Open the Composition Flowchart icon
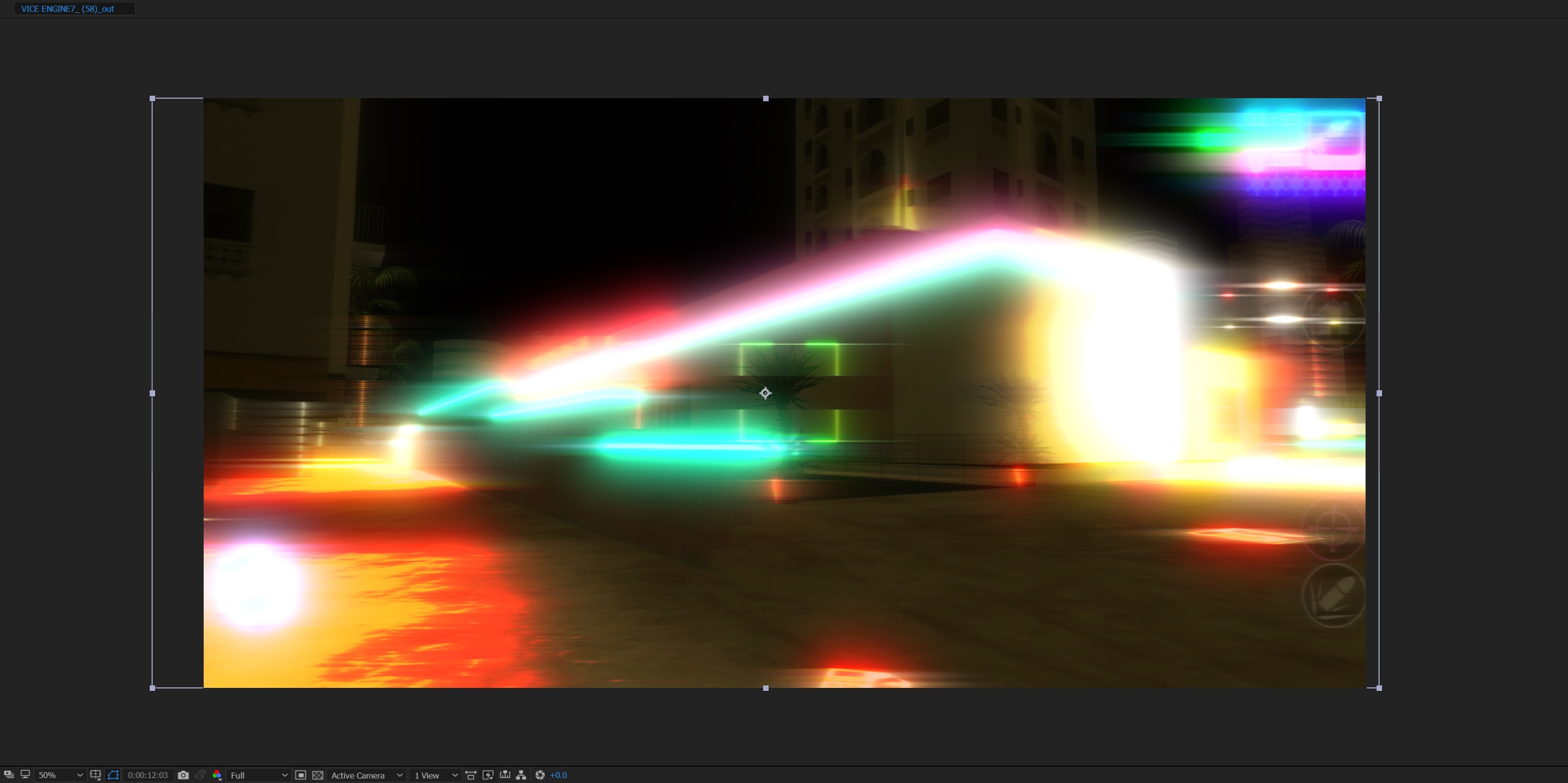This screenshot has height=783, width=1568. [x=521, y=775]
